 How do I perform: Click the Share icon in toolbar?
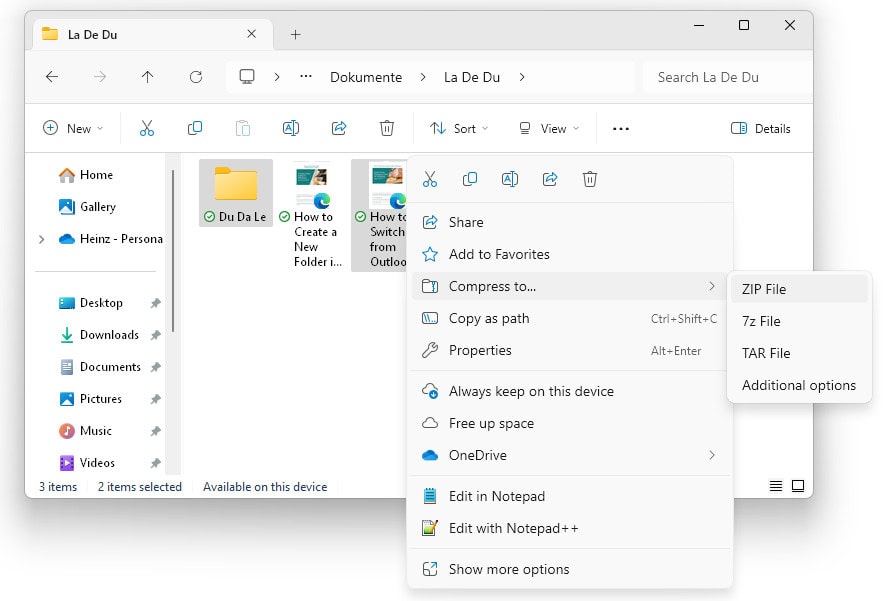[x=339, y=128]
